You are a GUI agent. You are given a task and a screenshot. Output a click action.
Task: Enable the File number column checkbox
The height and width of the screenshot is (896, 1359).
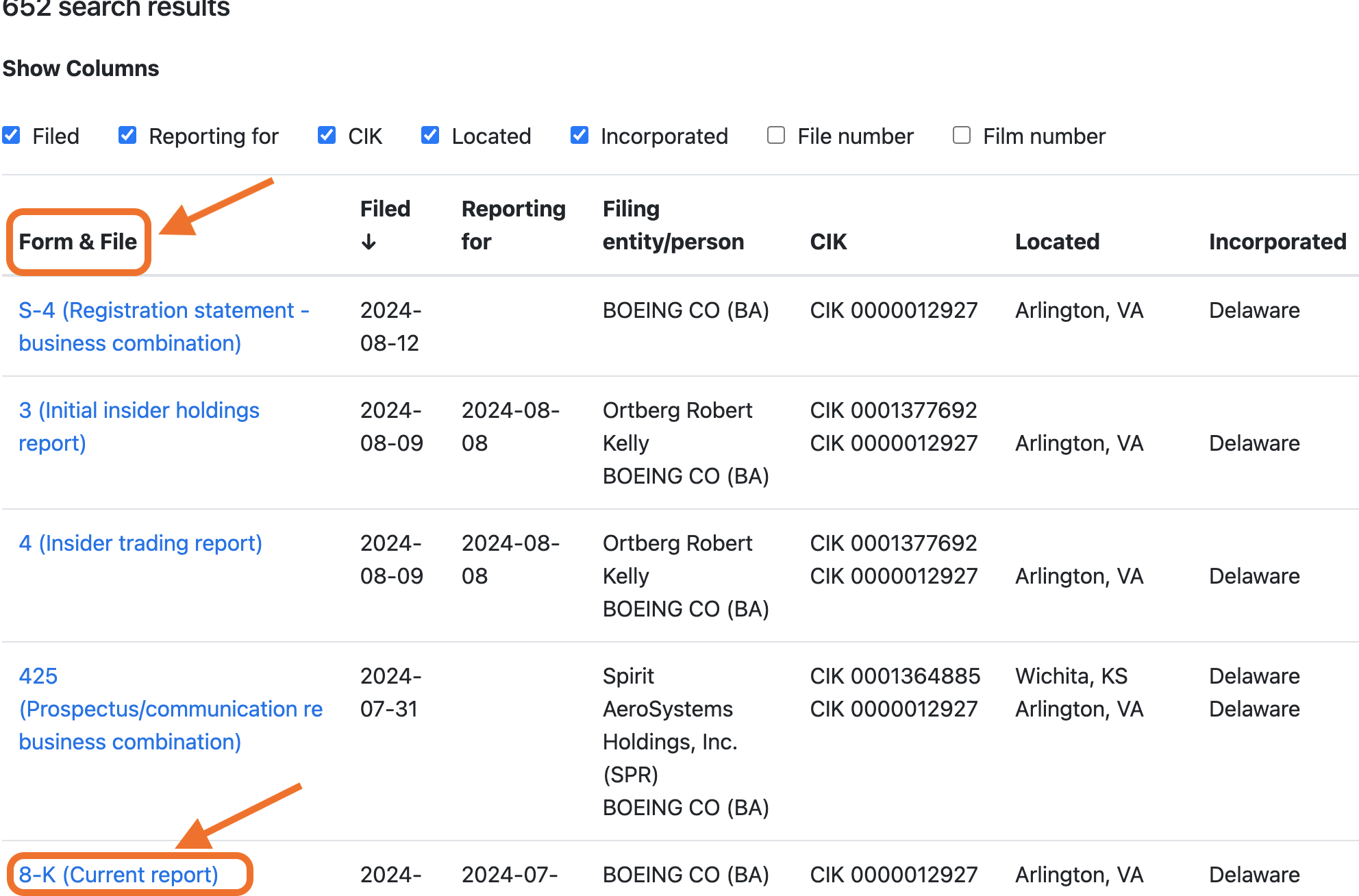pyautogui.click(x=776, y=136)
